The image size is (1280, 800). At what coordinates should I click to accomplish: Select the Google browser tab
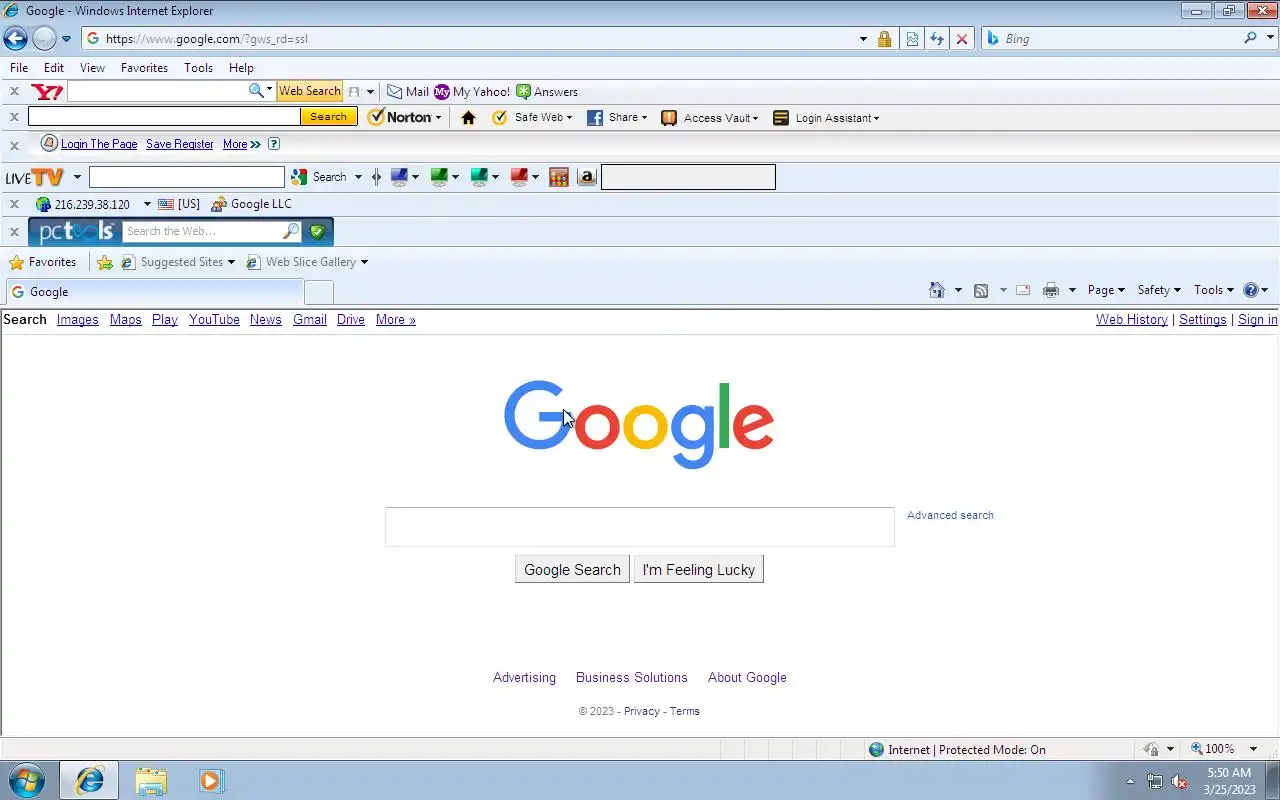coord(153,292)
